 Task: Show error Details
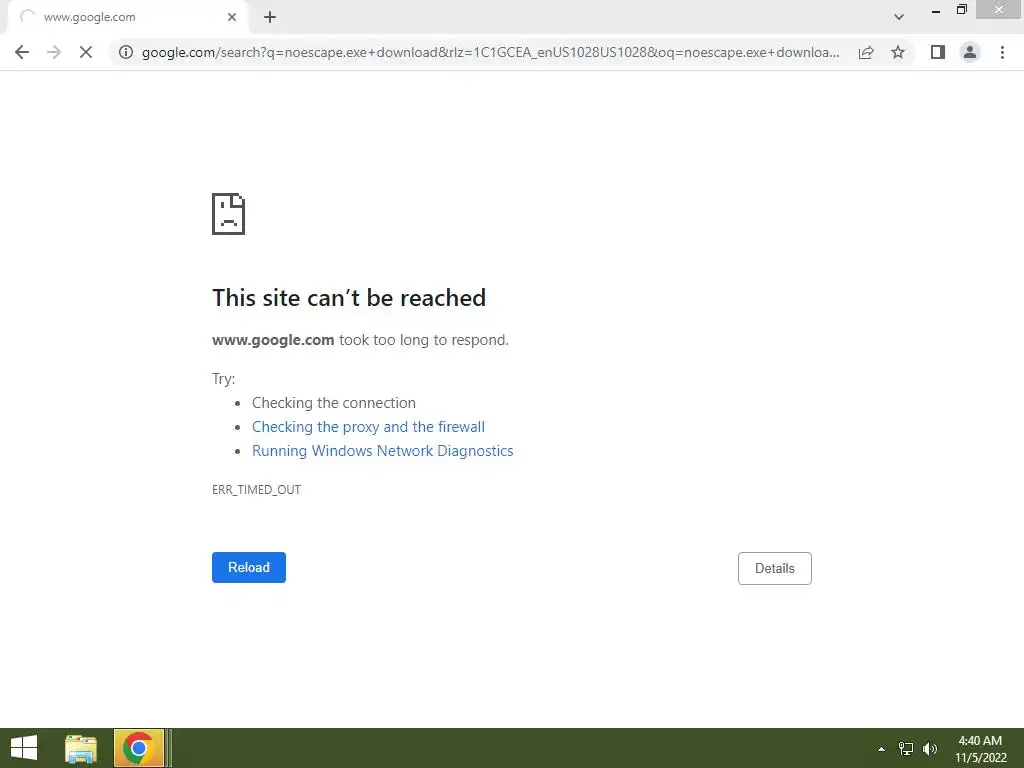pos(775,568)
